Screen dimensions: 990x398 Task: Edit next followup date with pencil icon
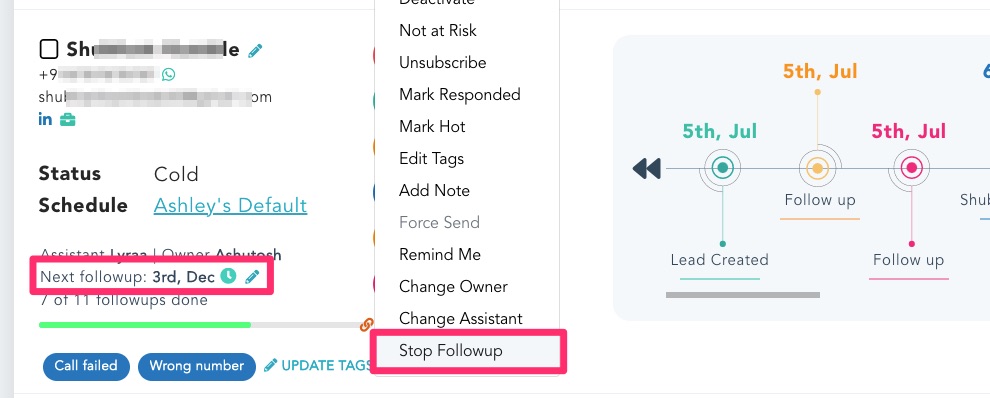(x=252, y=277)
